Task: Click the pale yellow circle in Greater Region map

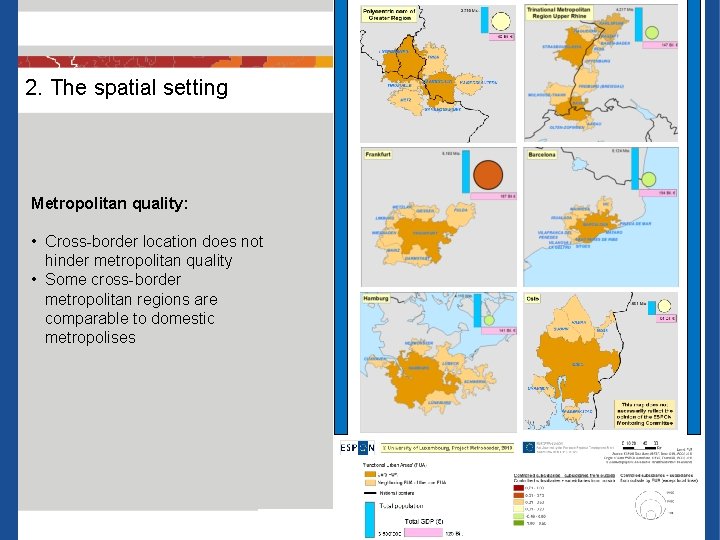Action: coord(501,21)
